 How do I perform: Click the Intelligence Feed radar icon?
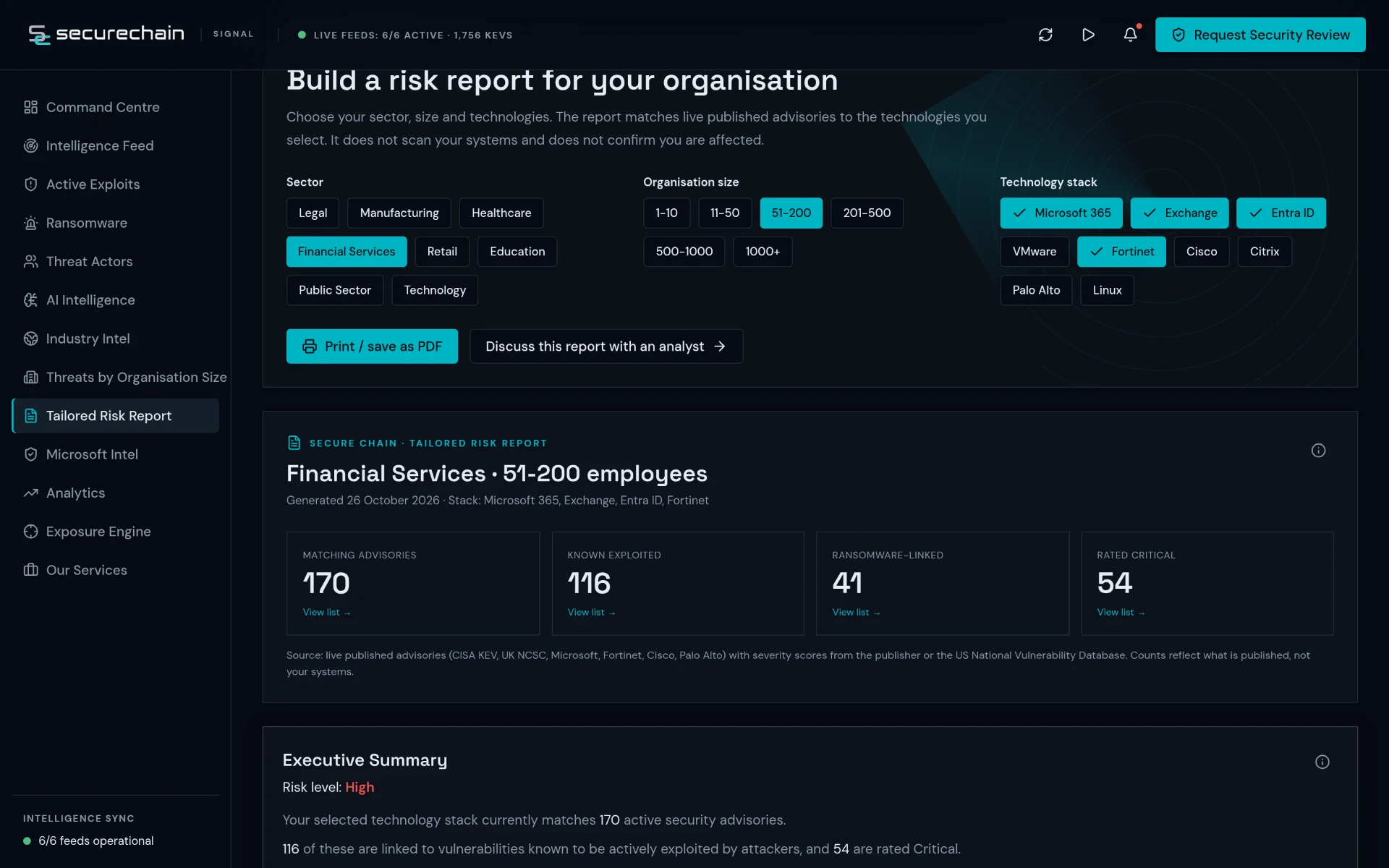[30, 145]
